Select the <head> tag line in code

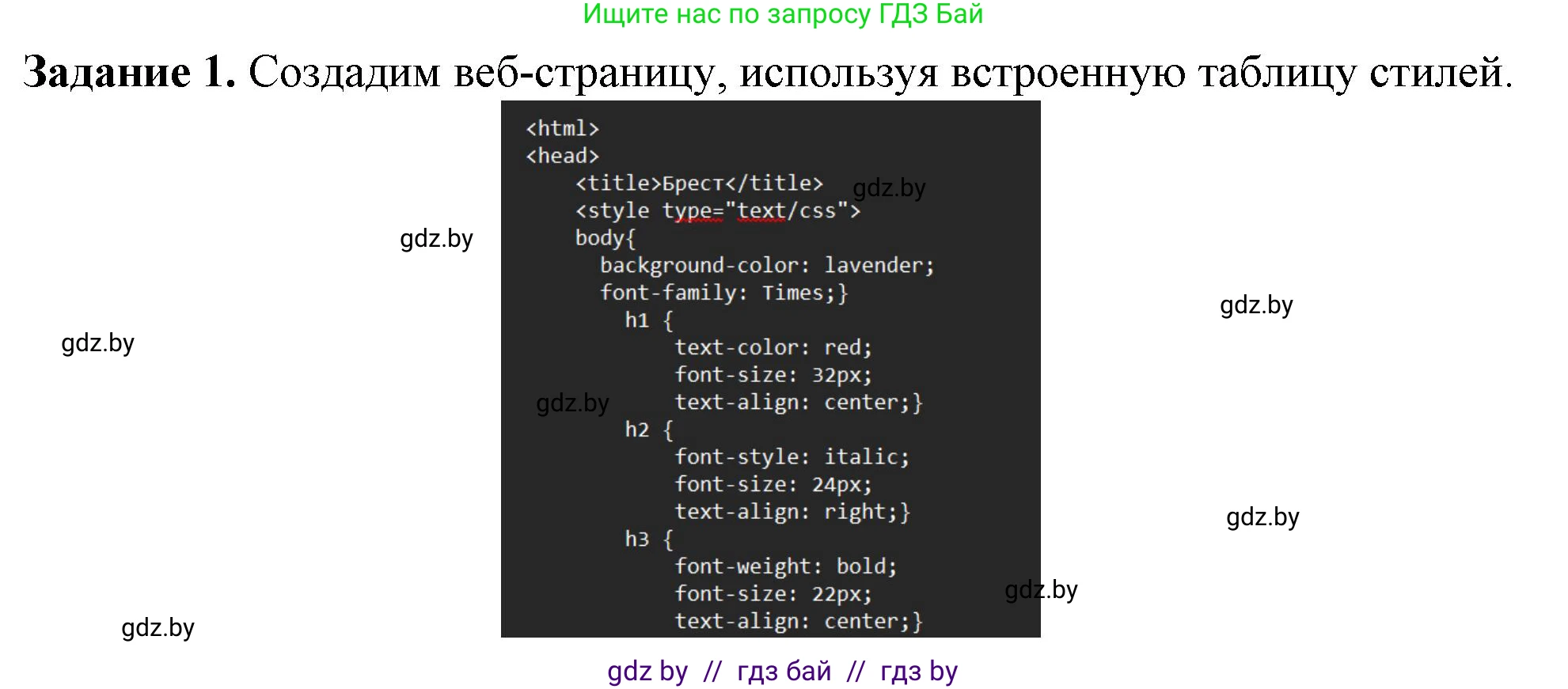pyautogui.click(x=562, y=156)
